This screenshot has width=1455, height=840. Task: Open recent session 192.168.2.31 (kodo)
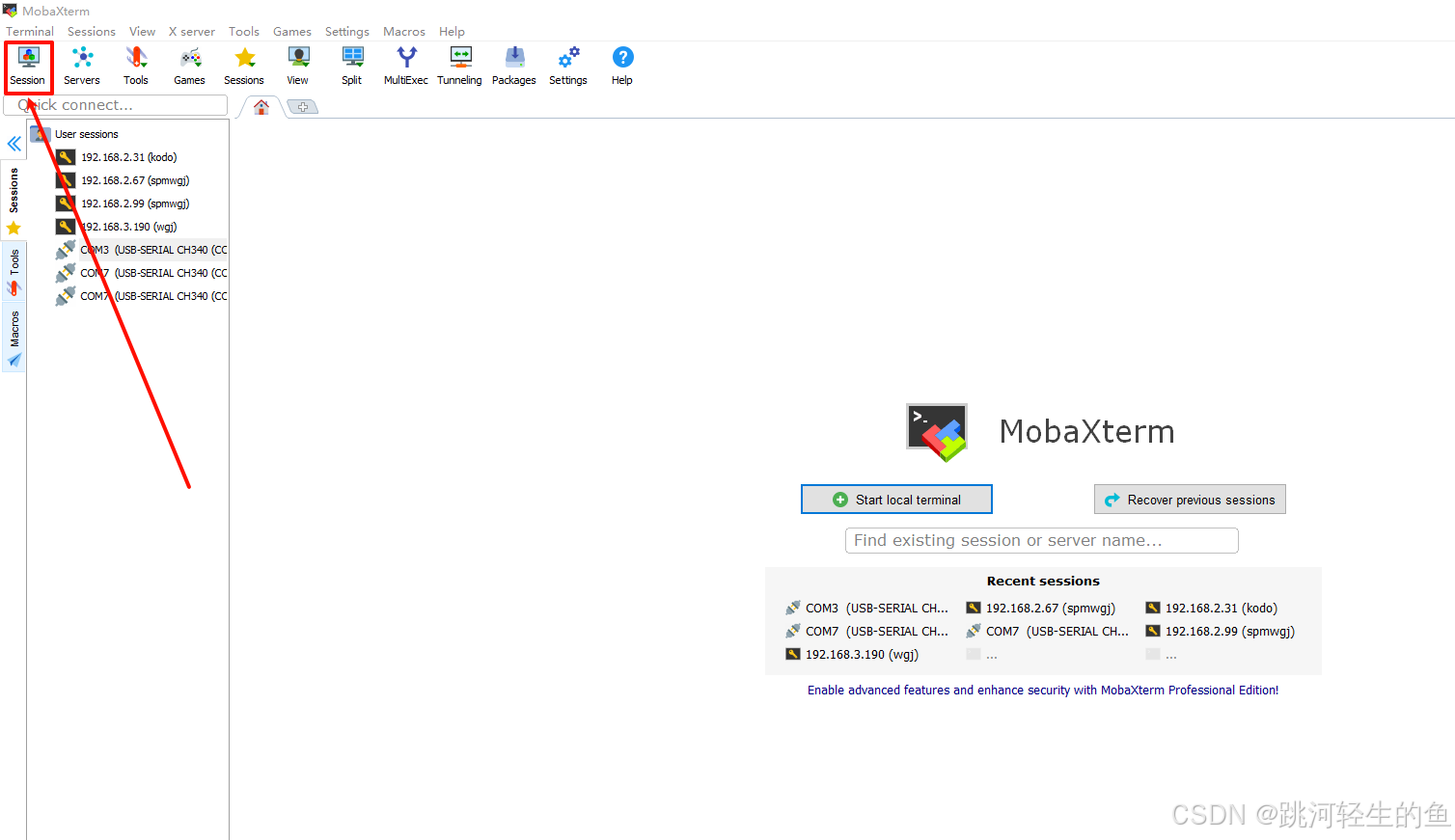1212,608
